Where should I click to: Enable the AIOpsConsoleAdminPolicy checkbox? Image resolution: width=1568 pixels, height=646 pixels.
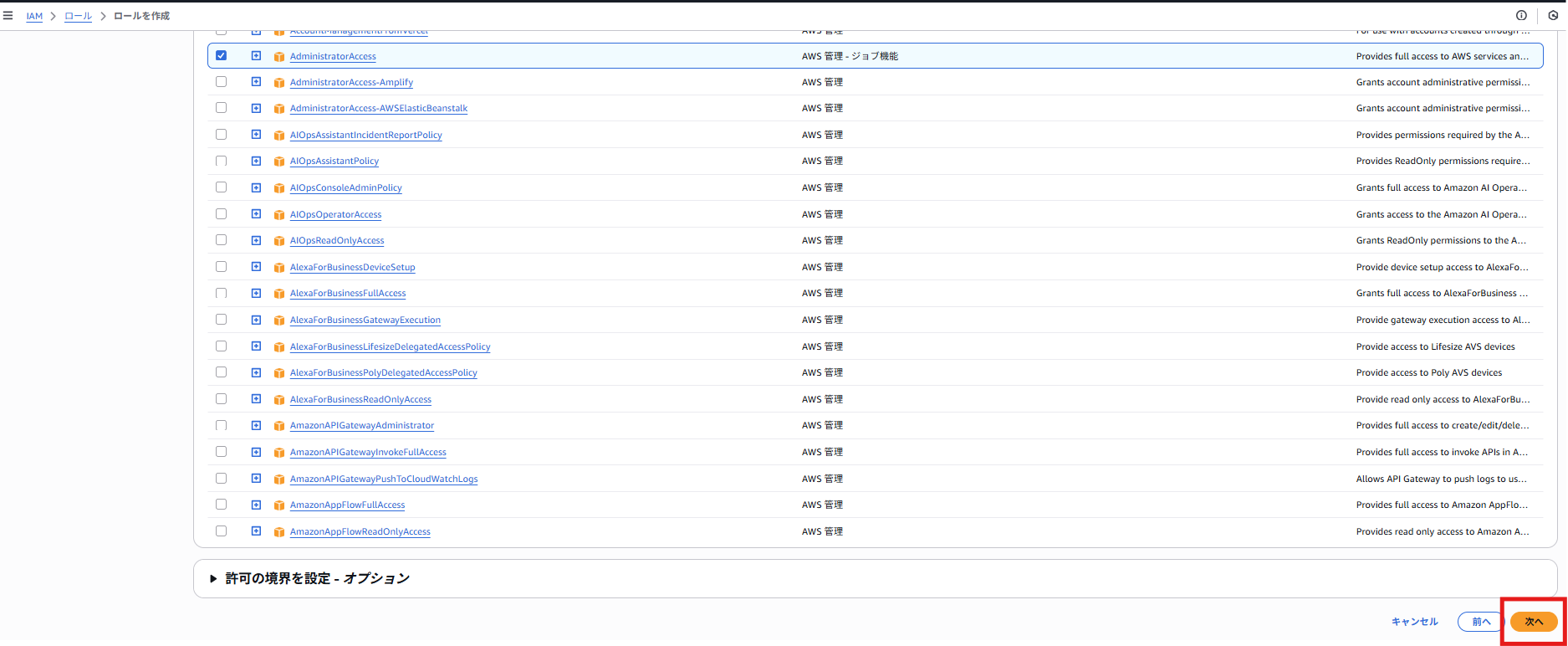(221, 187)
